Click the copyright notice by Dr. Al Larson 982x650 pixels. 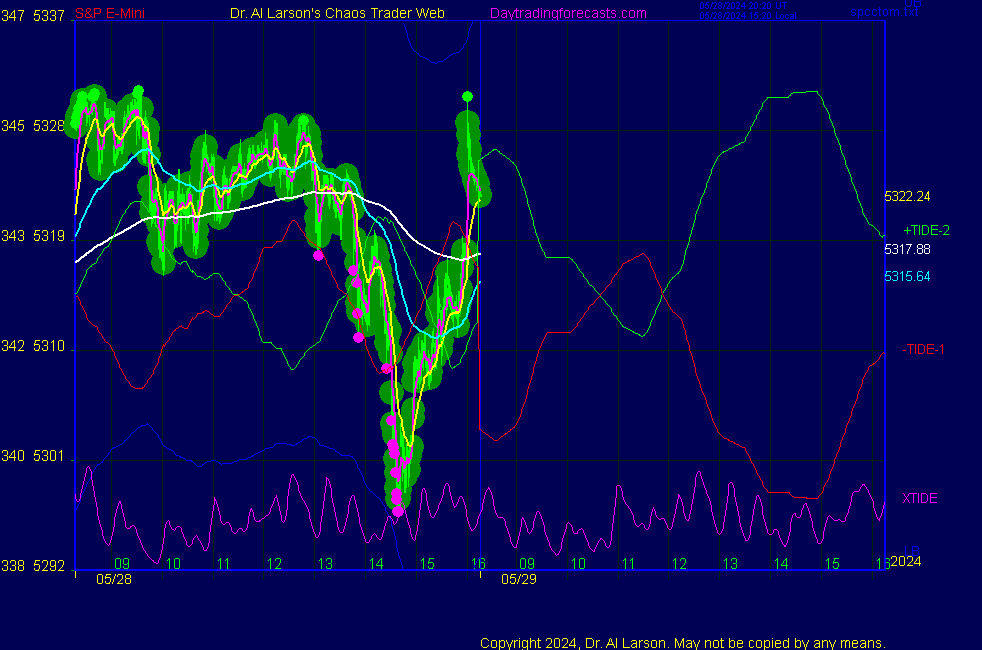[683, 643]
